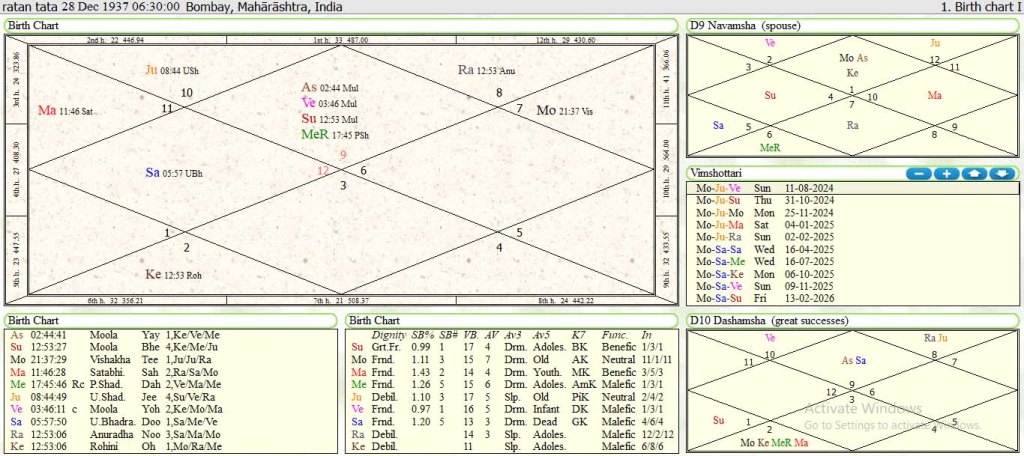This screenshot has width=1024, height=456.
Task: Click the plus button in Vimshottari panel
Action: [x=946, y=174]
